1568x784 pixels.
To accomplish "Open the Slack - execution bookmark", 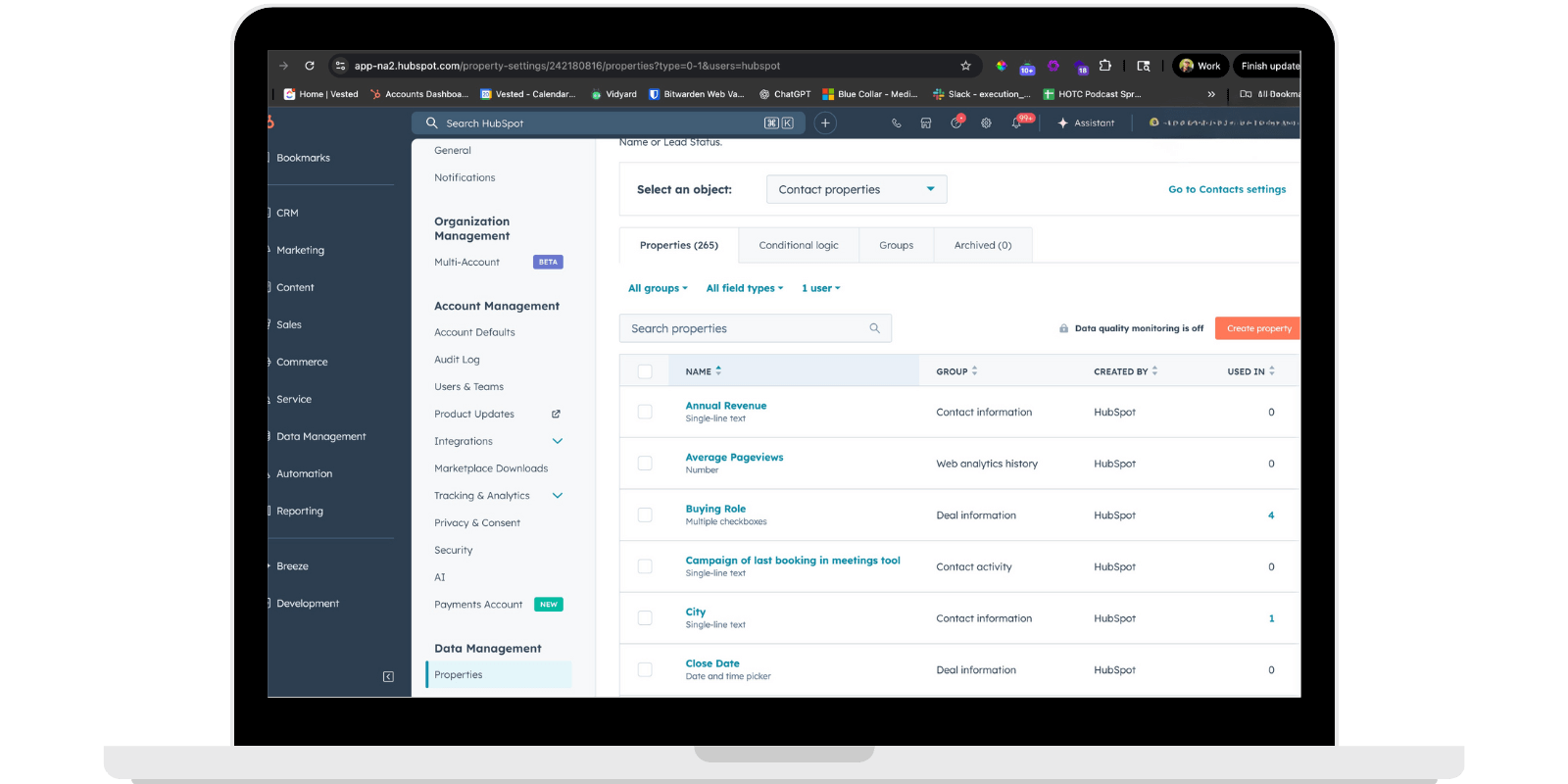I will pyautogui.click(x=981, y=94).
